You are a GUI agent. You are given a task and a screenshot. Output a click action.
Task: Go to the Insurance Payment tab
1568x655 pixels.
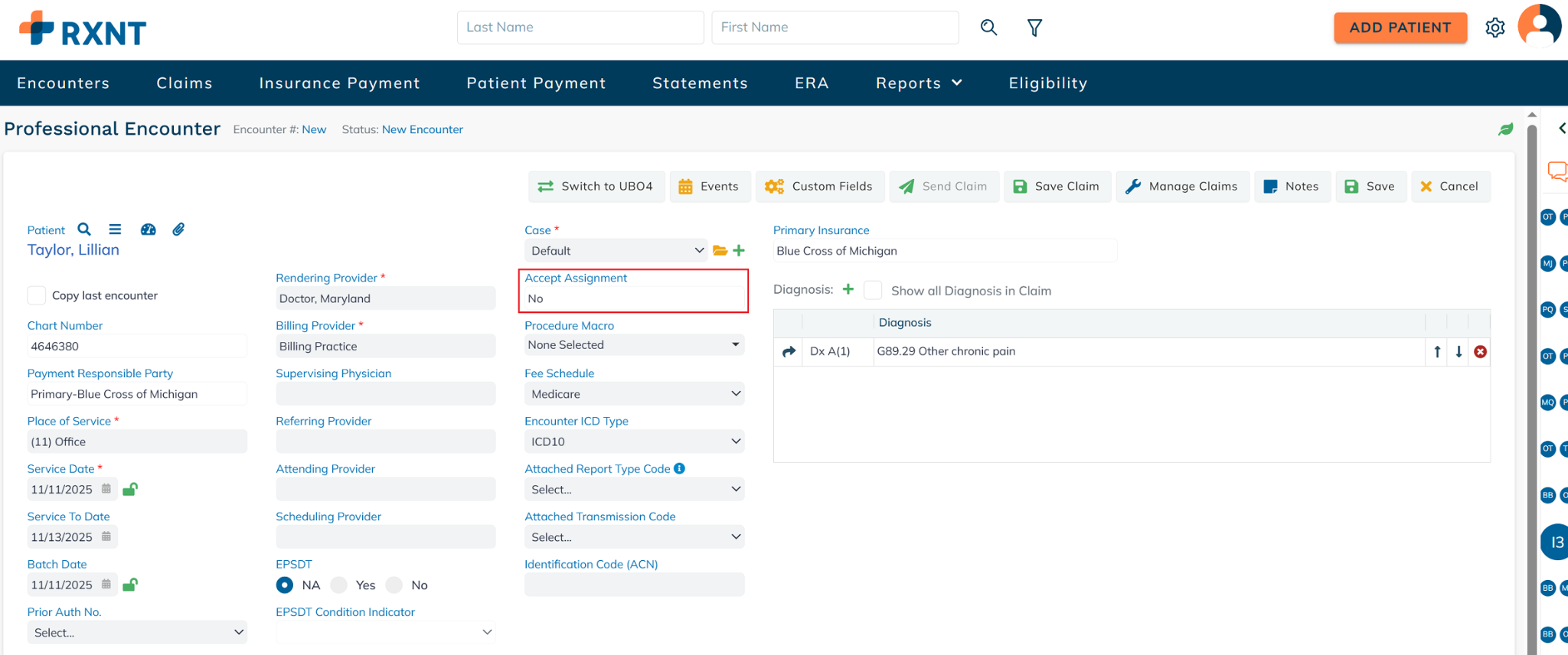pos(339,83)
